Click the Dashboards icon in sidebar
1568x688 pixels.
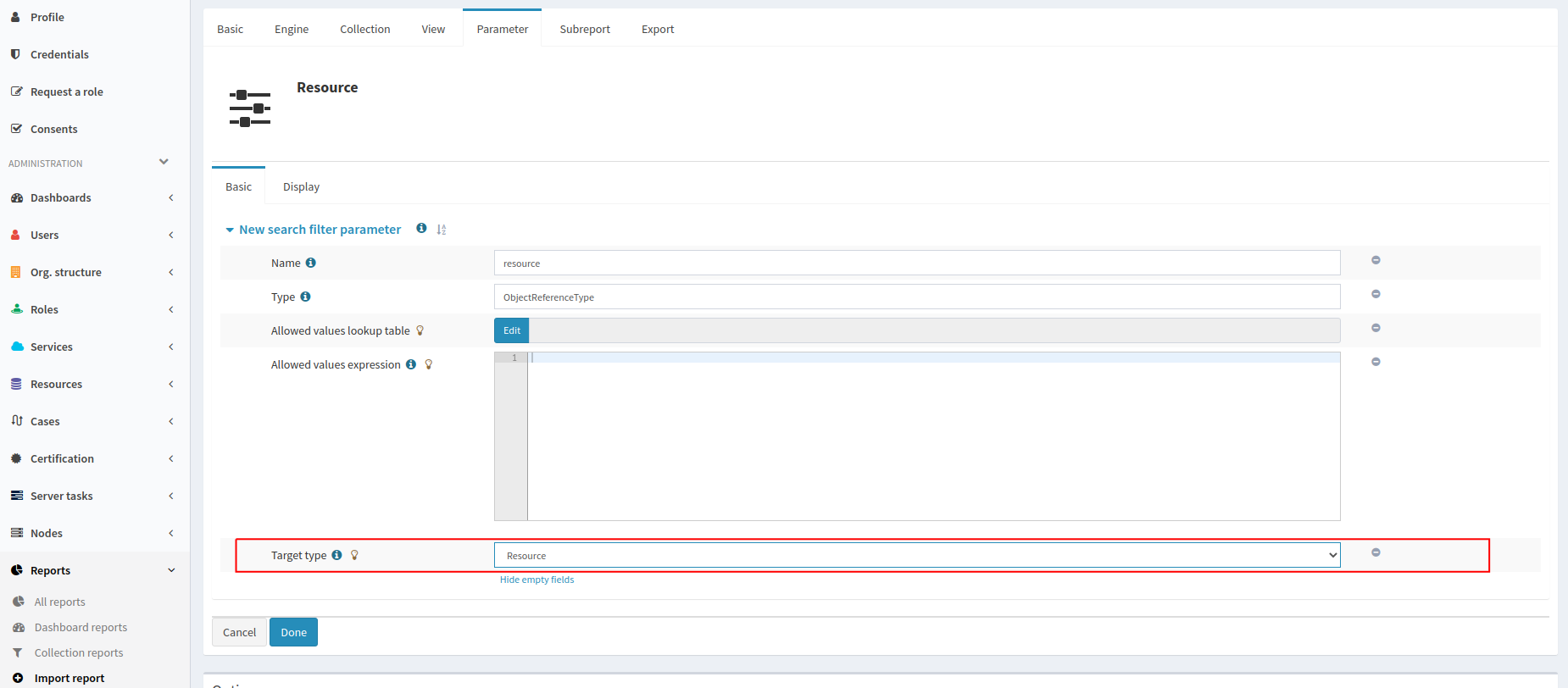point(17,197)
